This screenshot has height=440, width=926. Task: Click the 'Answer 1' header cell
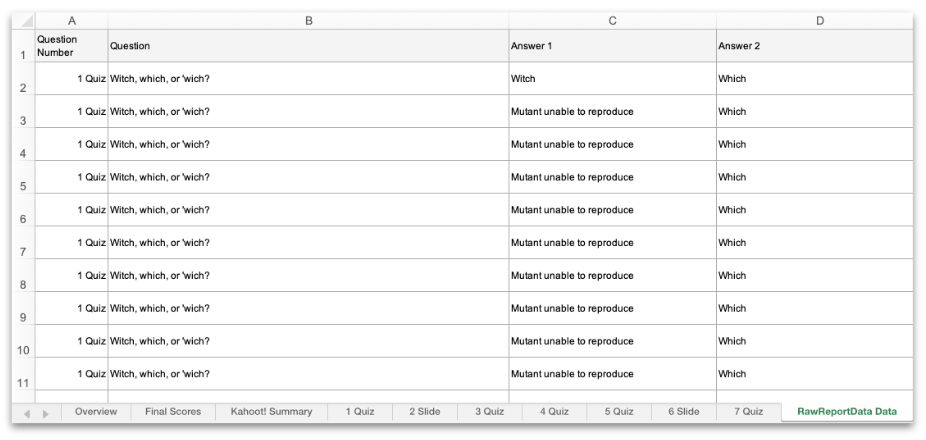pos(612,46)
